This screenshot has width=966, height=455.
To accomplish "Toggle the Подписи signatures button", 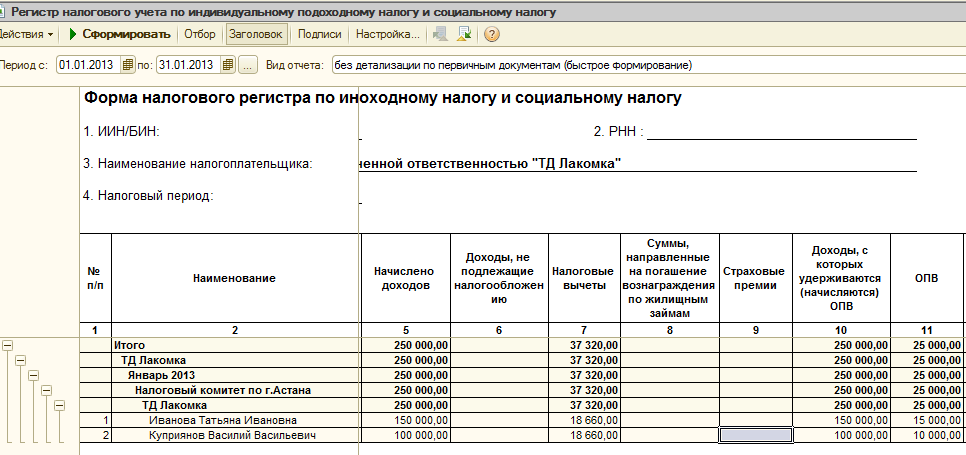I will click(320, 34).
